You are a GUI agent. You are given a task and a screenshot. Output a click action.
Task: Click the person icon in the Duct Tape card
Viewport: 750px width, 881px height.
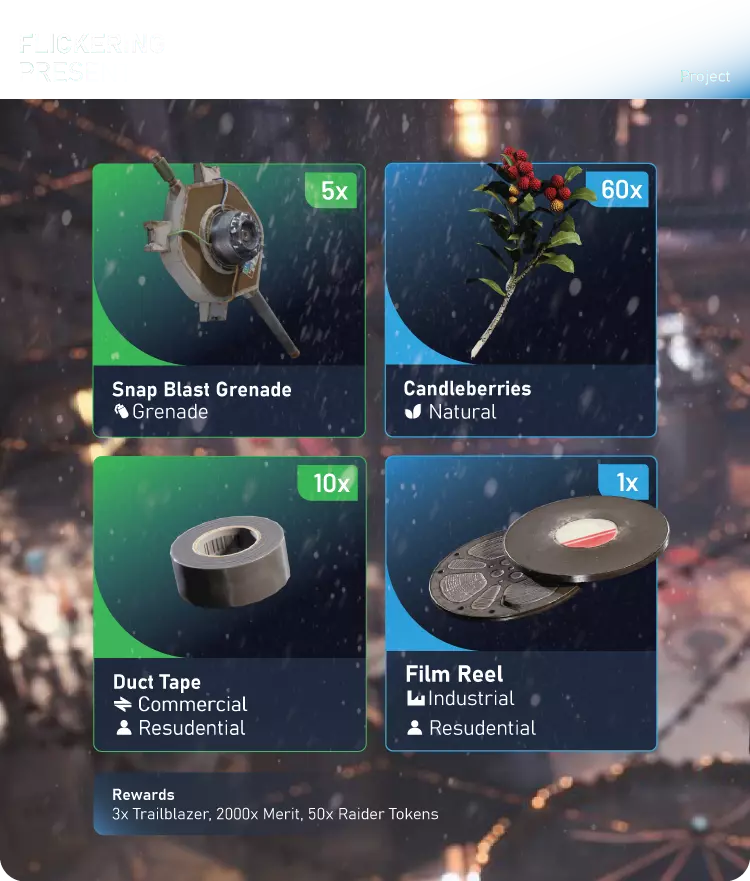pyautogui.click(x=124, y=728)
